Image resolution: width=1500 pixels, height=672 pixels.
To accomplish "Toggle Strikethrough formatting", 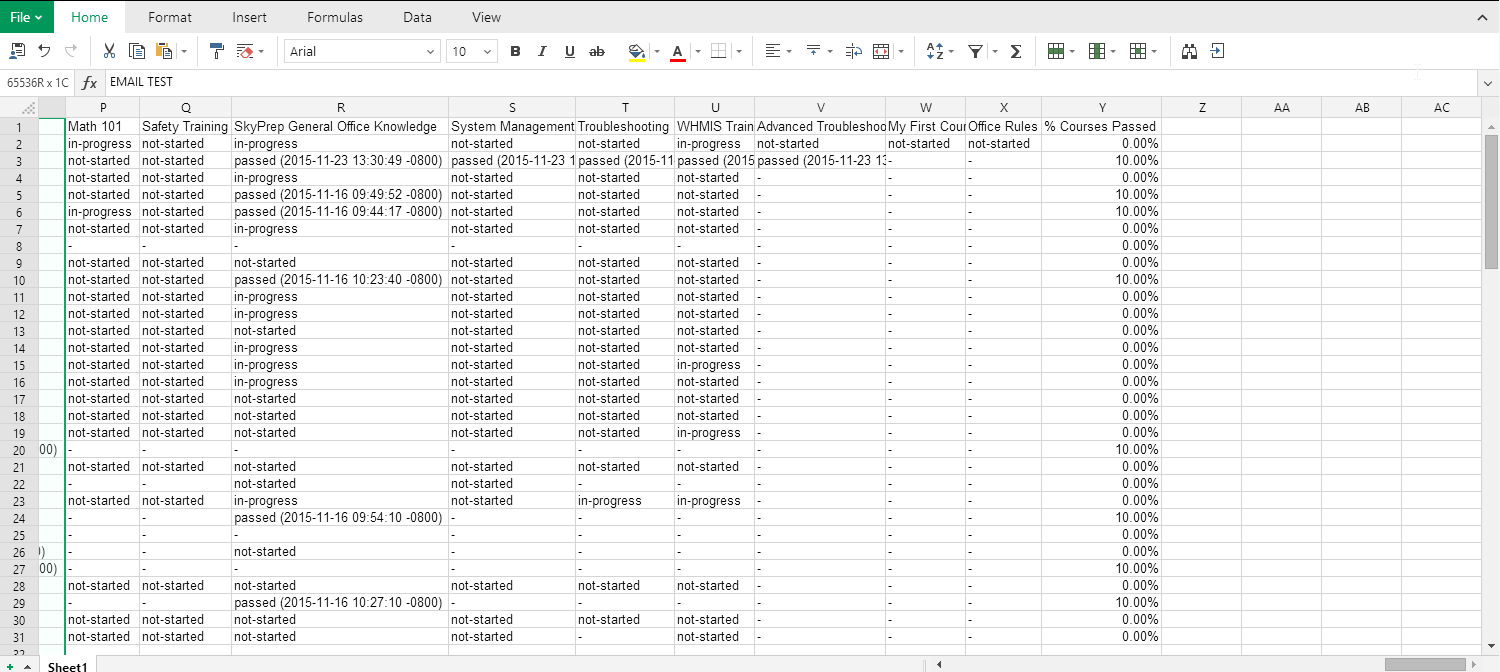I will pos(597,51).
